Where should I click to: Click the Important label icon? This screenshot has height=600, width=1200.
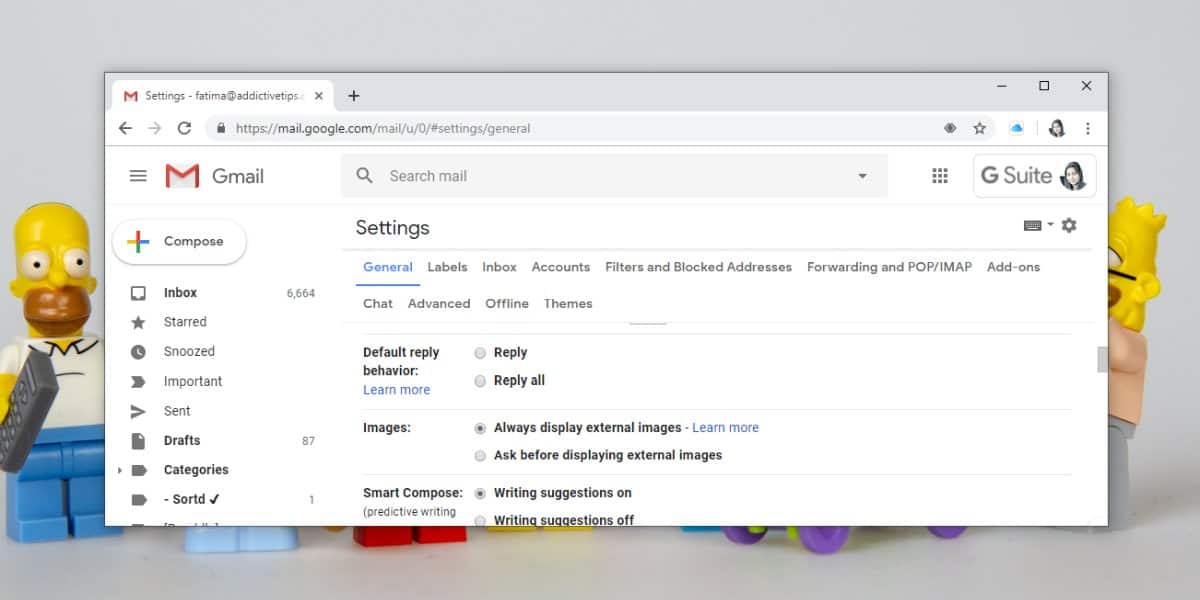(x=139, y=381)
